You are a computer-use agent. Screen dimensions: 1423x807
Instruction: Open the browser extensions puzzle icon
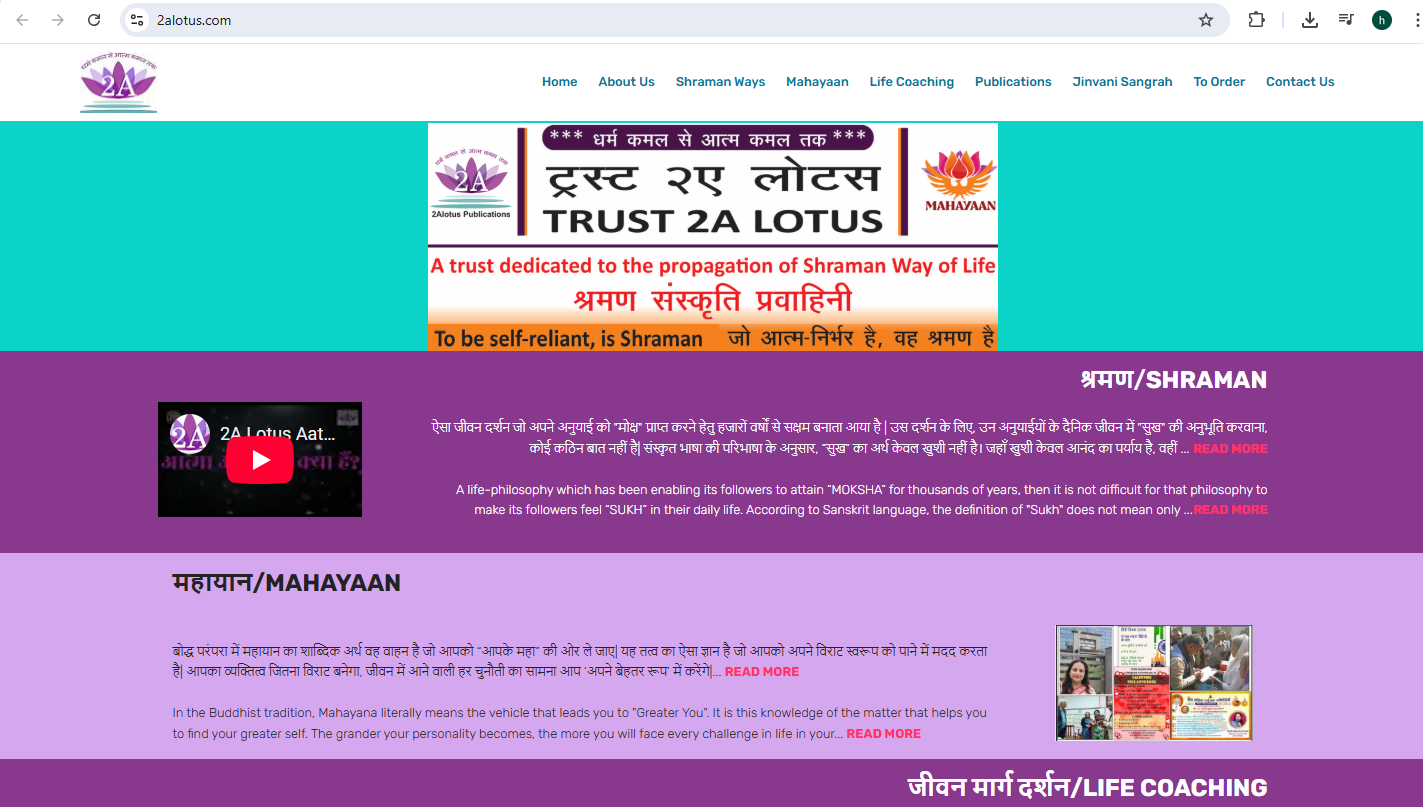(x=1256, y=20)
